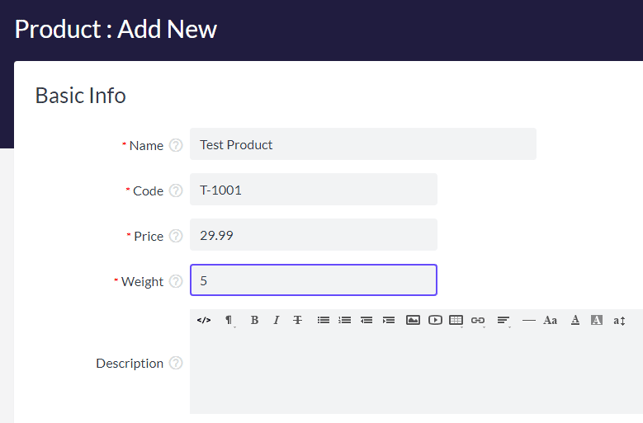Apply strikethrough formatting to text
The height and width of the screenshot is (423, 643).
pyautogui.click(x=297, y=320)
